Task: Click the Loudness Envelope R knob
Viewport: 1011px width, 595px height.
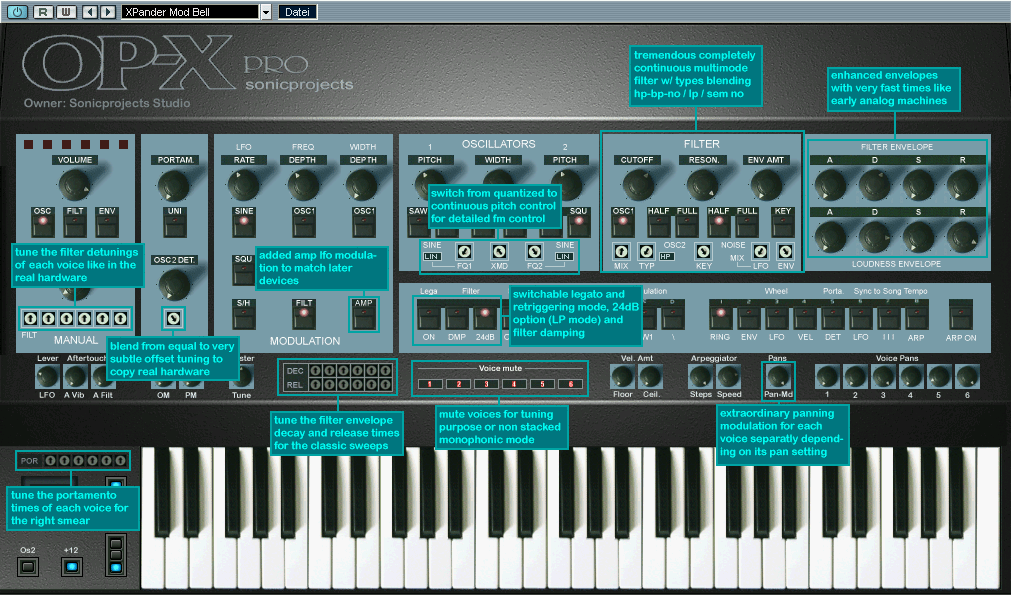Action: 962,237
